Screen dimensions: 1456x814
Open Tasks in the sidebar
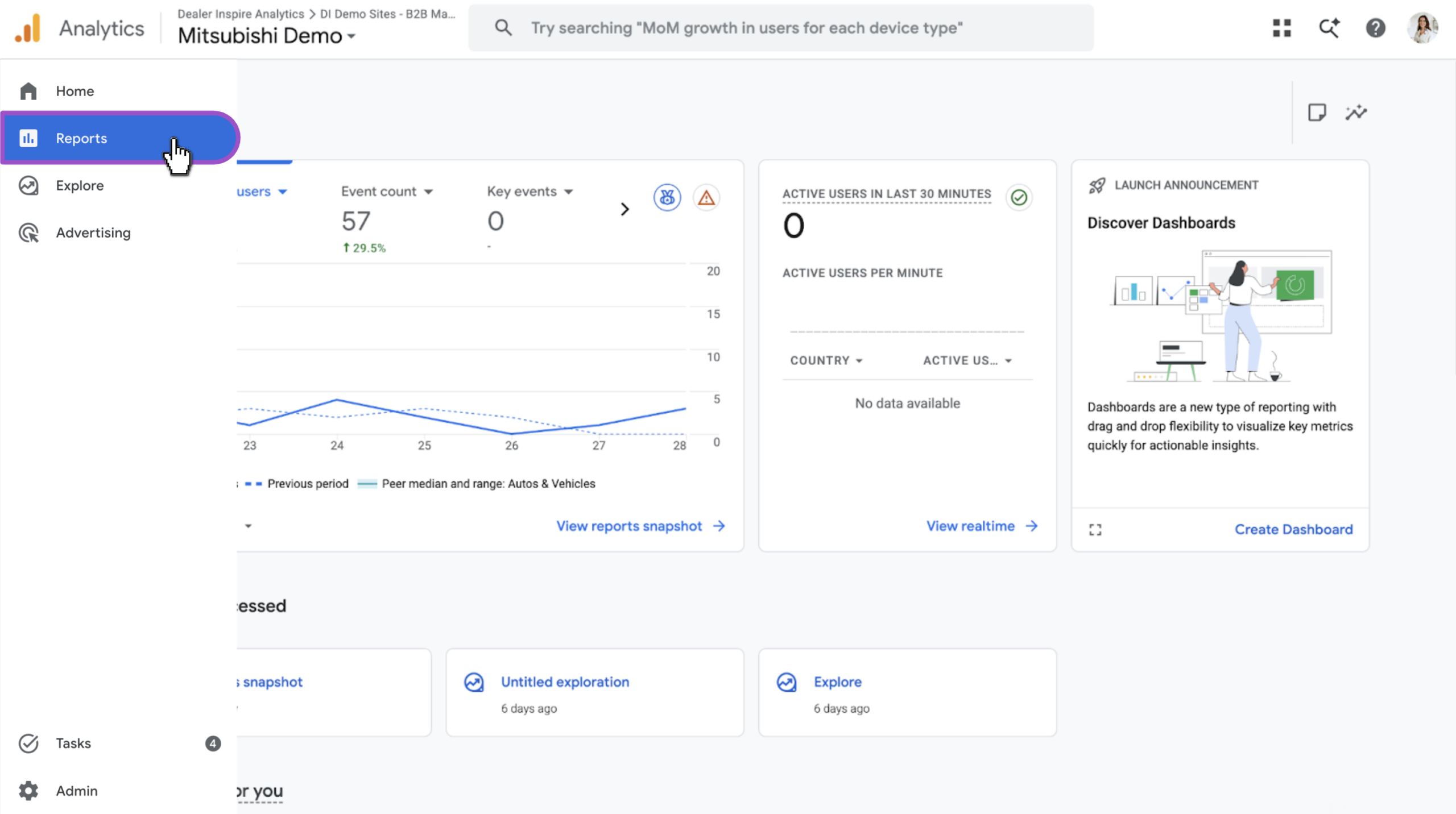tap(118, 743)
